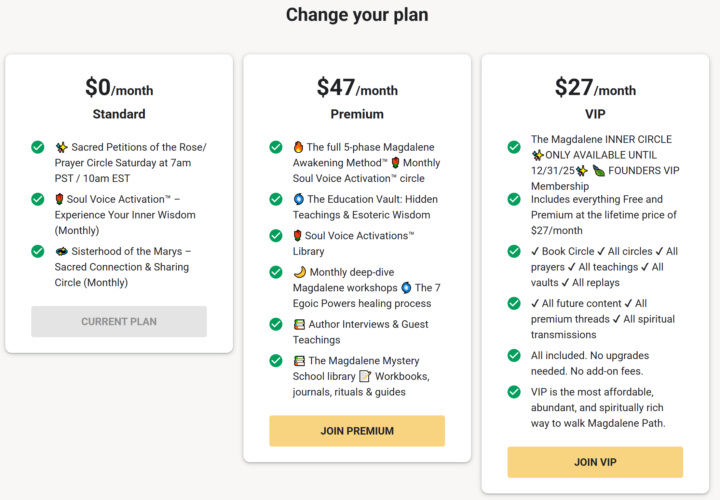Screen dimensions: 720x500
Task: Click green checkmark beside Monthly deep-dive Magdalene workshops
Action: tap(276, 272)
